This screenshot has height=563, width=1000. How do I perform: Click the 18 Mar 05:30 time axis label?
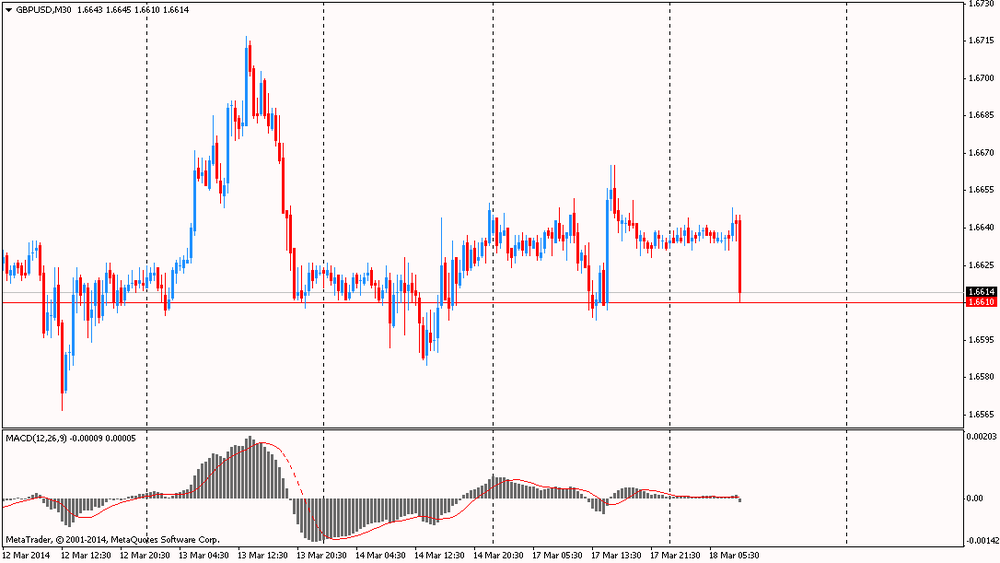pos(734,555)
